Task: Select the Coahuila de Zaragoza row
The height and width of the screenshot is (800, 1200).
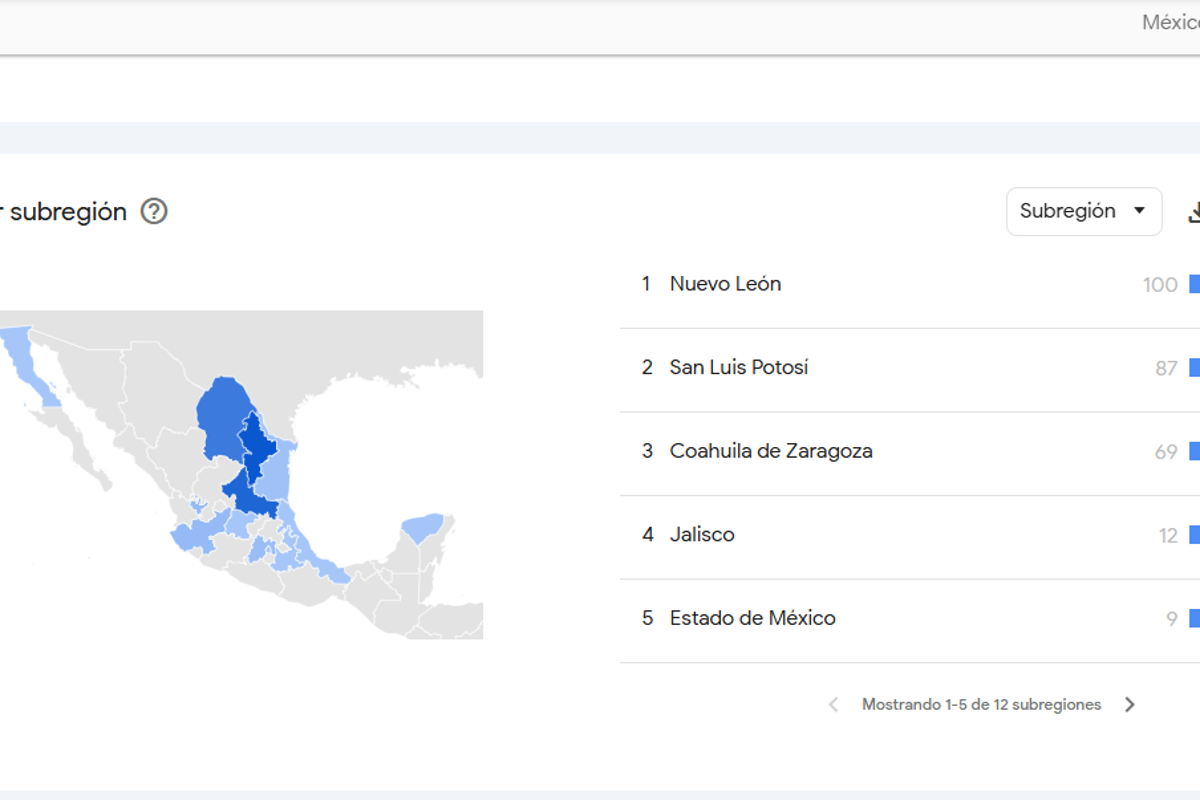Action: click(x=771, y=451)
